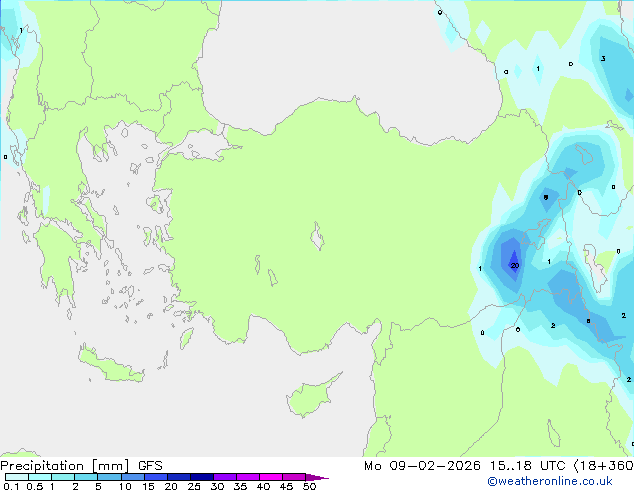Click the '15..18 UTC' time text
Screen dimensions: 634x490
527,466
